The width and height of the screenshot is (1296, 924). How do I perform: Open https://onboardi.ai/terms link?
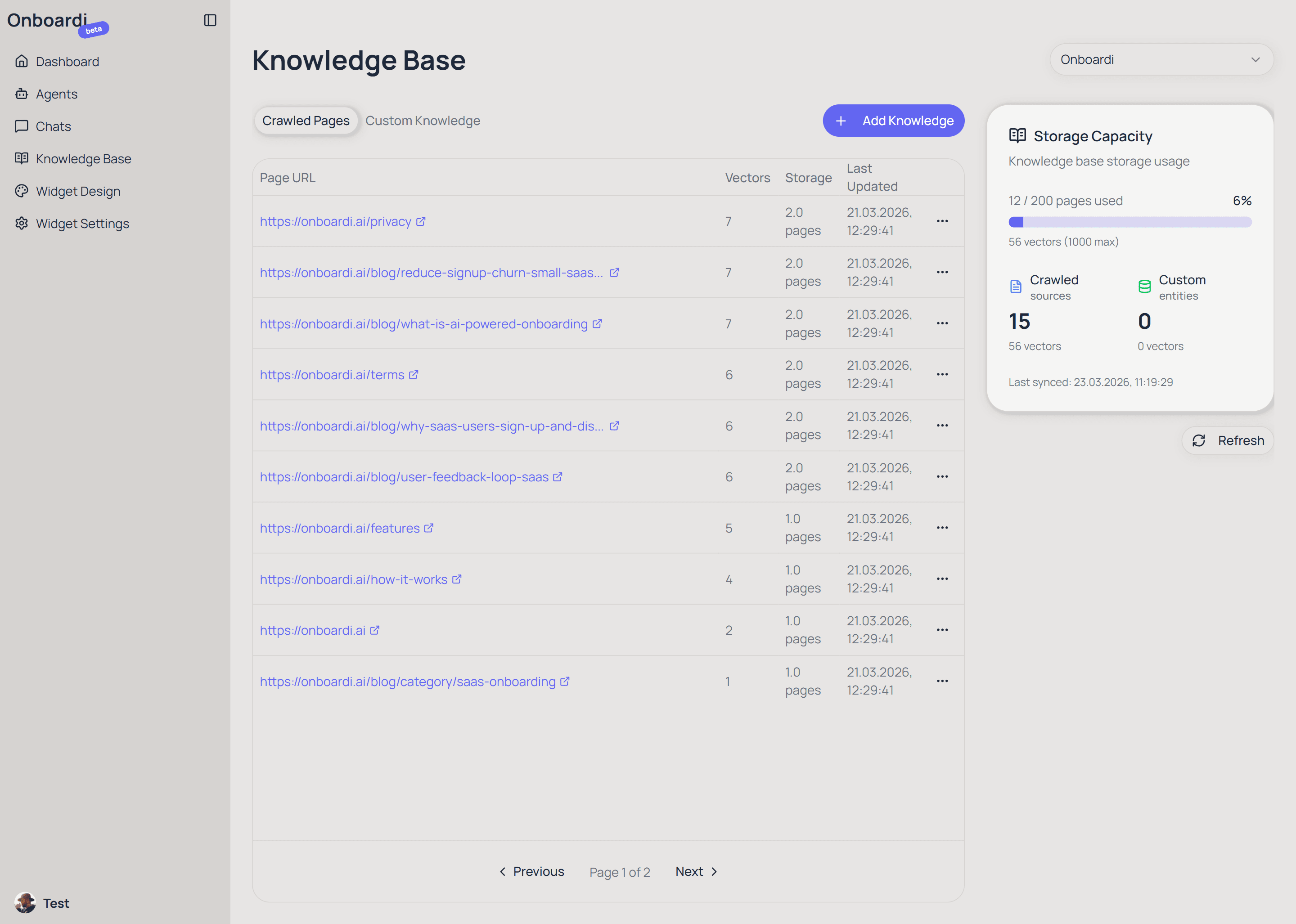[x=332, y=374]
